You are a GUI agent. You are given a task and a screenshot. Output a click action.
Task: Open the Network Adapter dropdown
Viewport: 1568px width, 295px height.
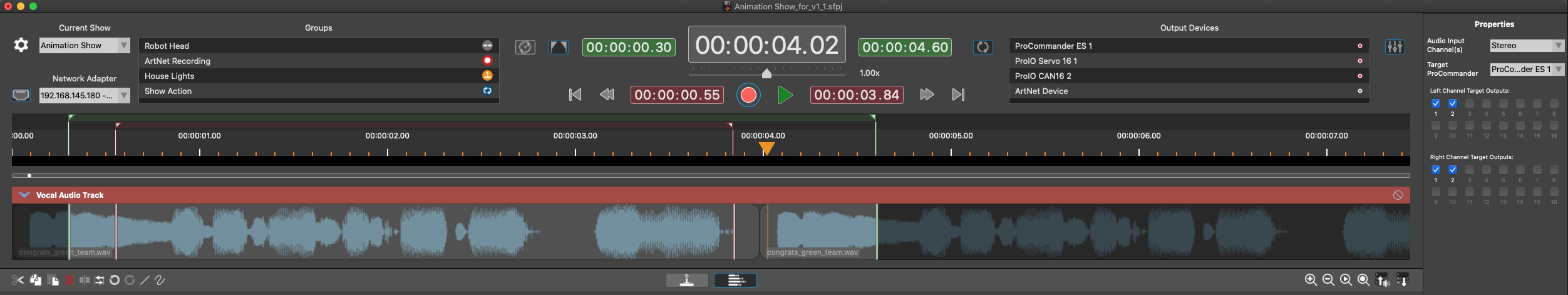(x=85, y=95)
